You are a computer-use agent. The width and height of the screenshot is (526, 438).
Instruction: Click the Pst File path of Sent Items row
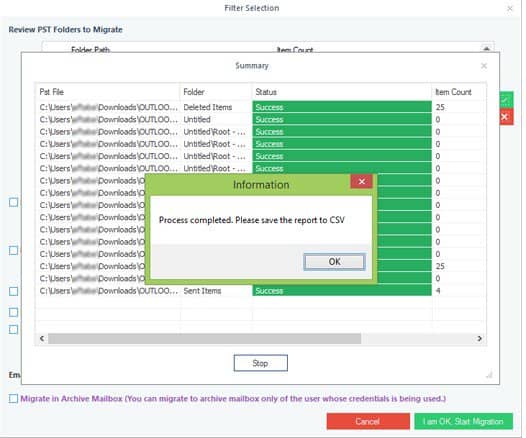point(108,291)
